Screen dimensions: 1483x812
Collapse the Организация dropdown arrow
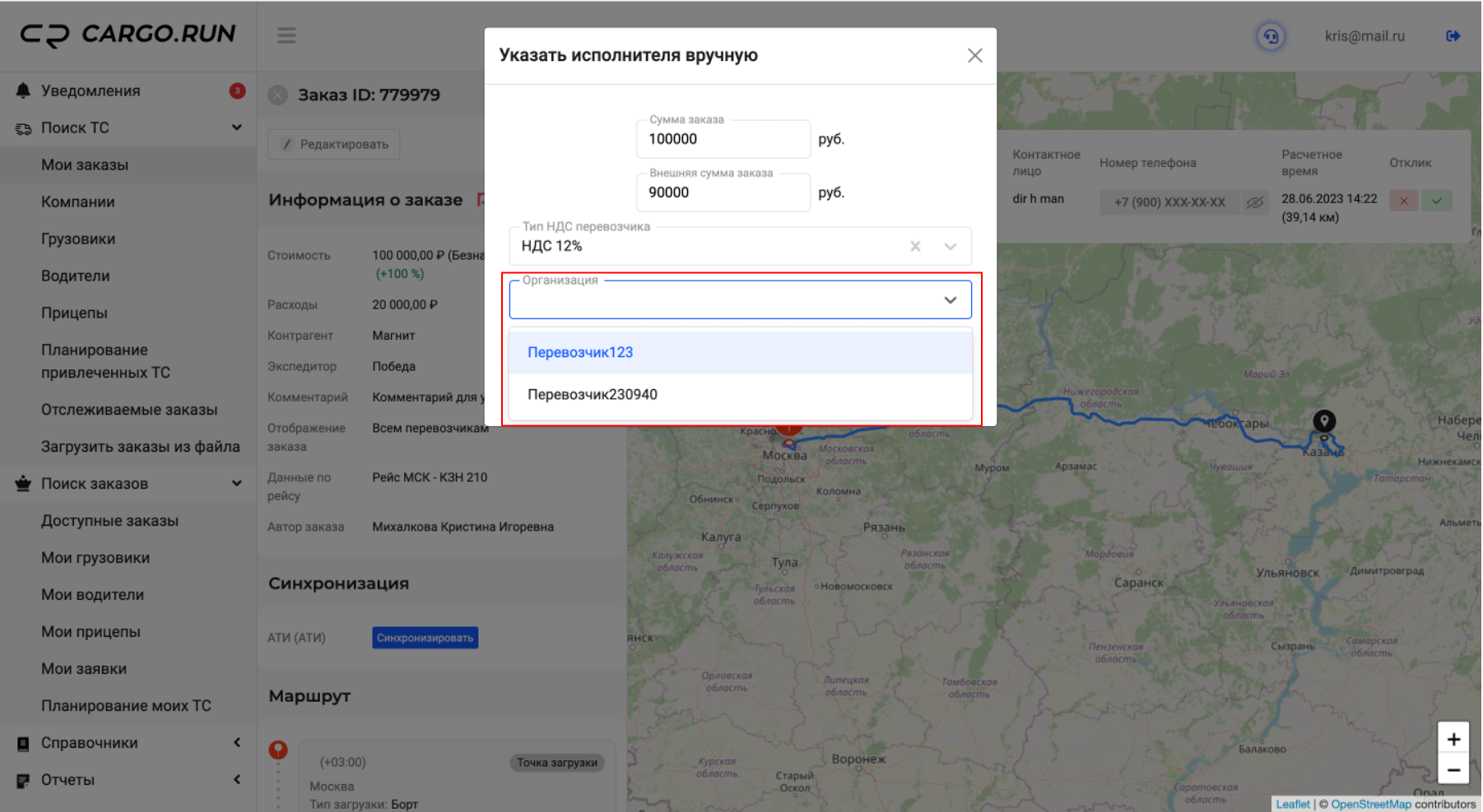tap(951, 300)
